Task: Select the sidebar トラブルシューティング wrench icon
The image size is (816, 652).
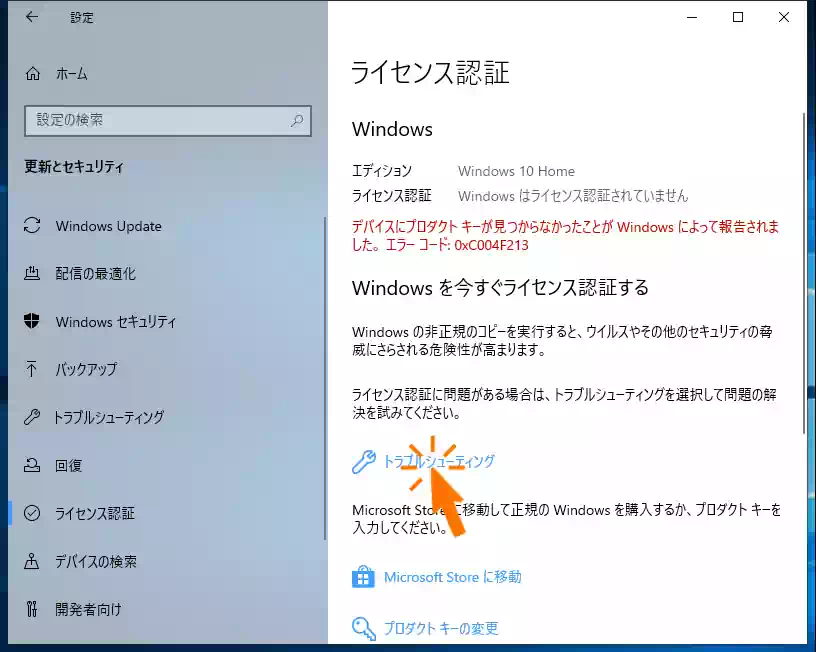Action: tap(32, 417)
